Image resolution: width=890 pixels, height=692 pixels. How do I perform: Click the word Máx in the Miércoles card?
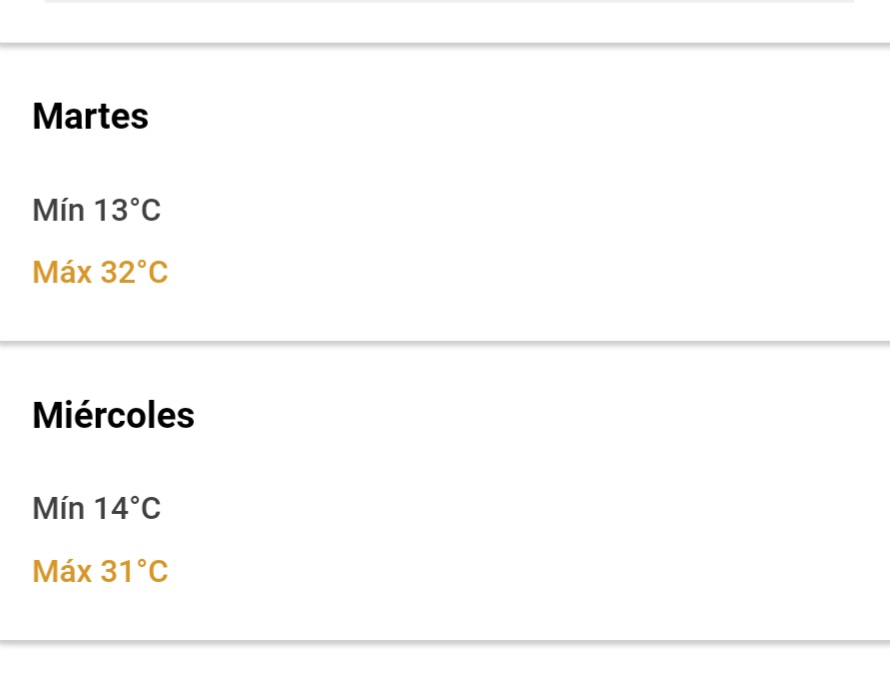62,571
